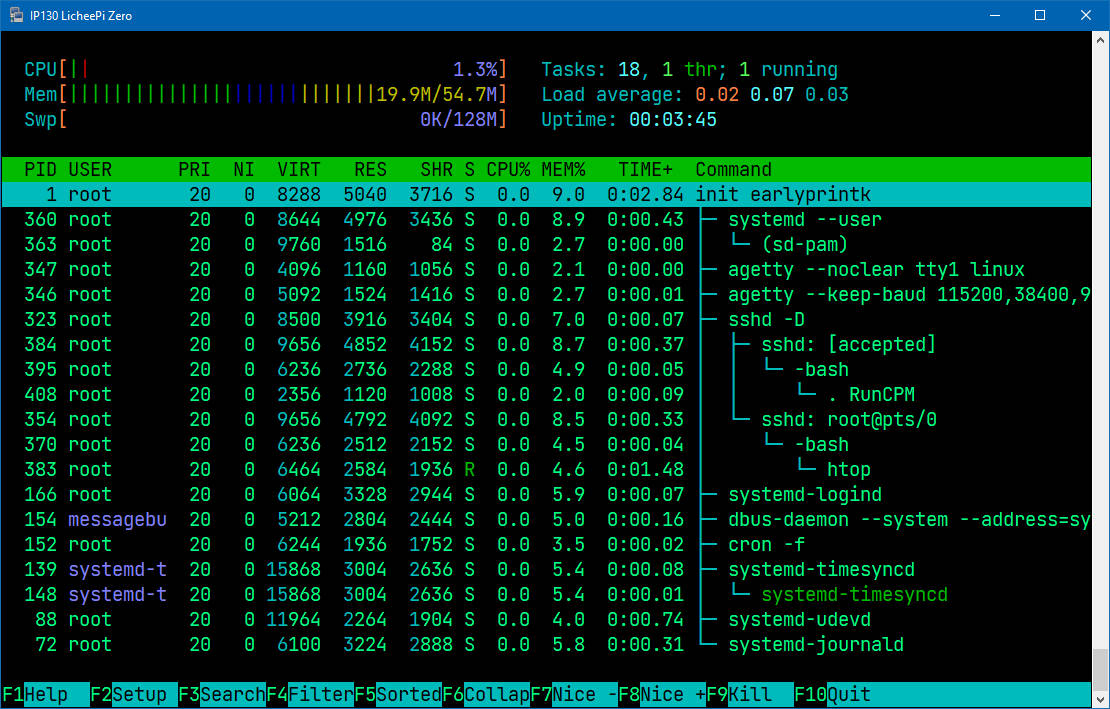The width and height of the screenshot is (1110, 709).
Task: Sort by the MEM% column header
Action: (x=563, y=170)
